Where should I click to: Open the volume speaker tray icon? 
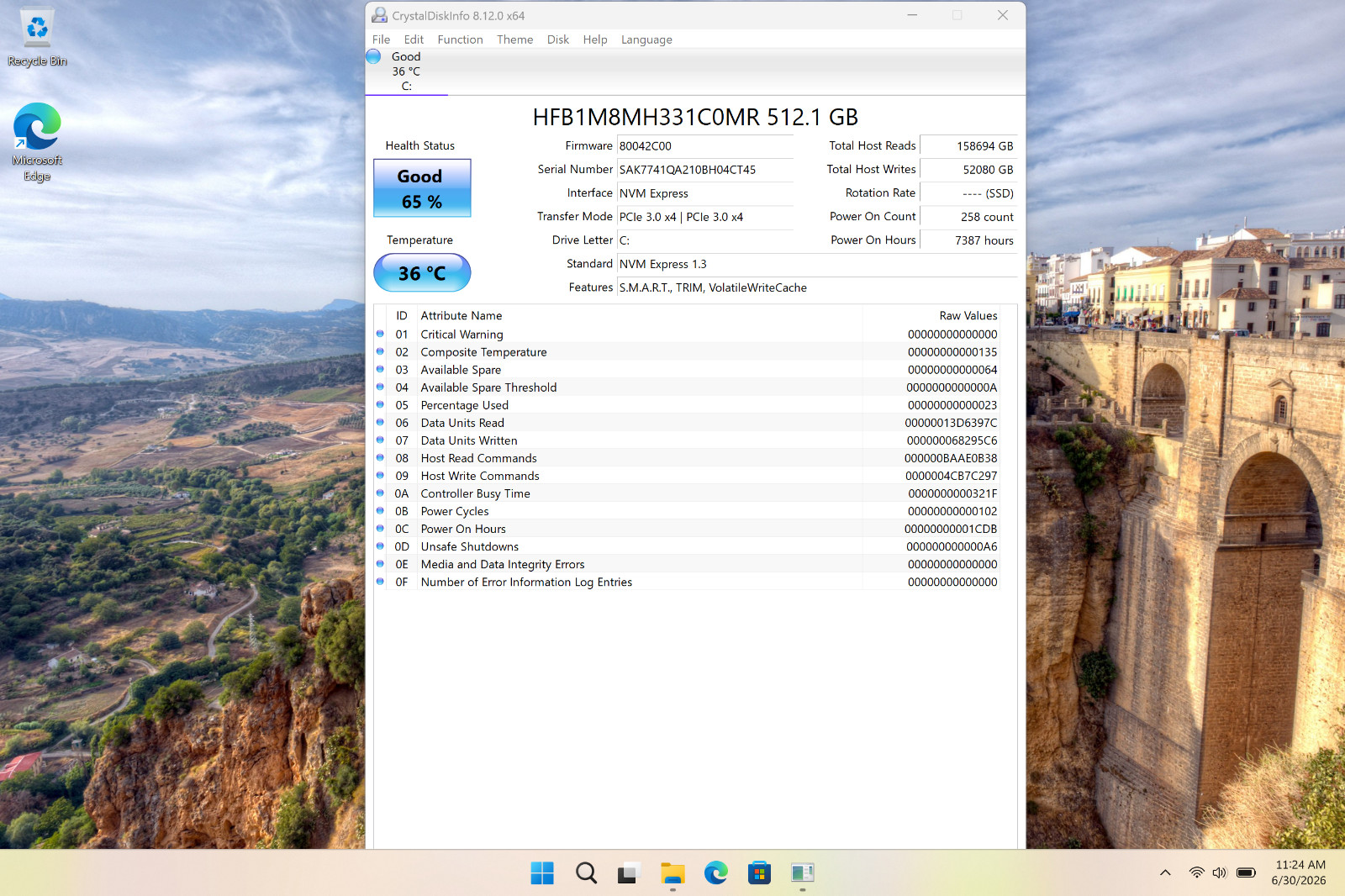[1220, 872]
